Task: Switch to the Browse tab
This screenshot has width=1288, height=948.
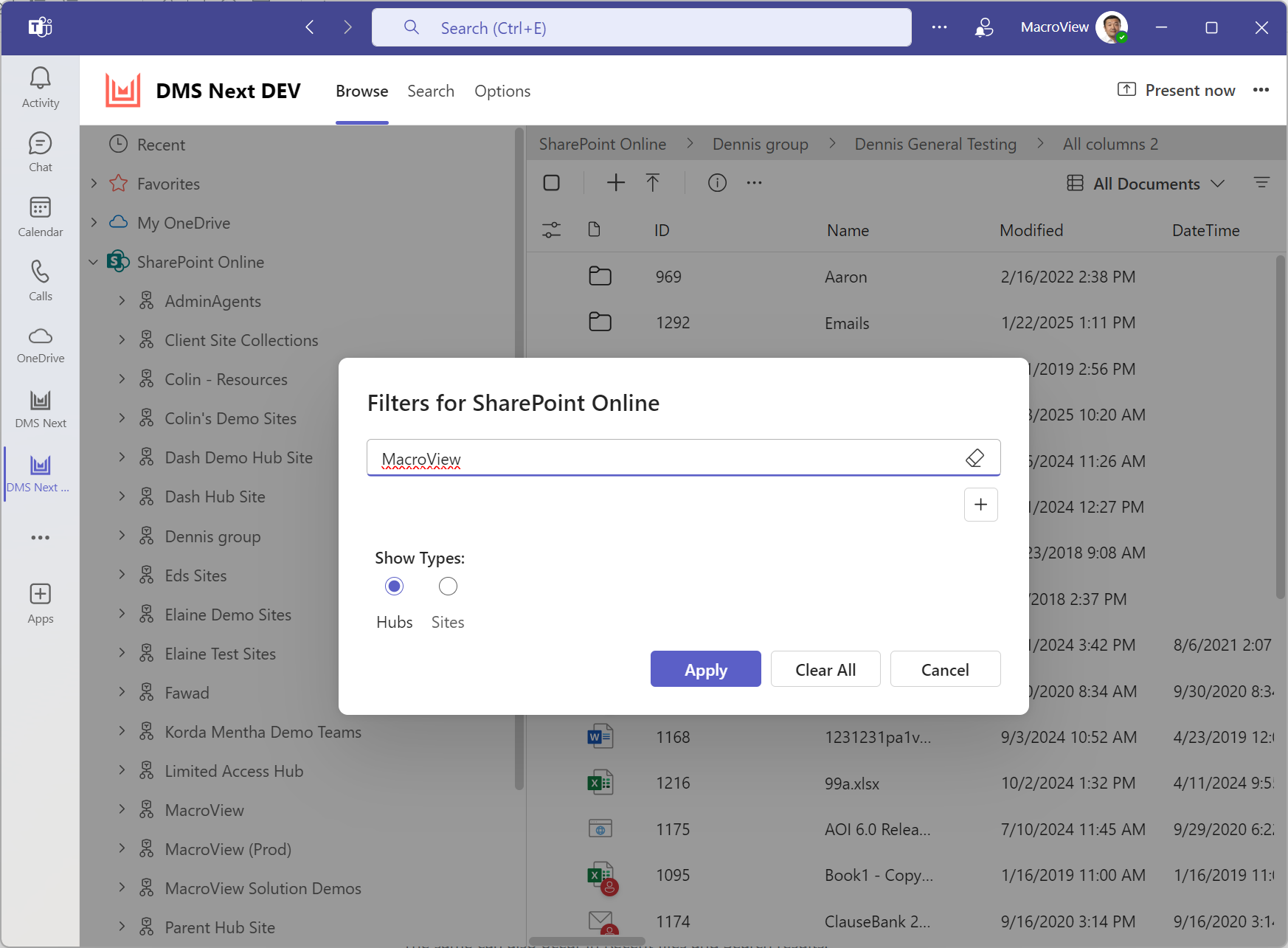Action: coord(361,91)
